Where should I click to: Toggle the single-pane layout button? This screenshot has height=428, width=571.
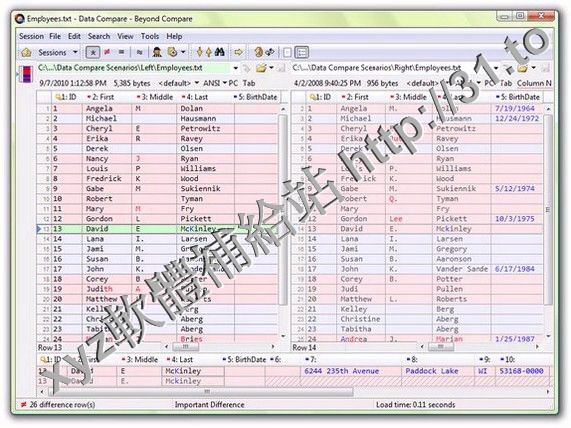tap(287, 52)
